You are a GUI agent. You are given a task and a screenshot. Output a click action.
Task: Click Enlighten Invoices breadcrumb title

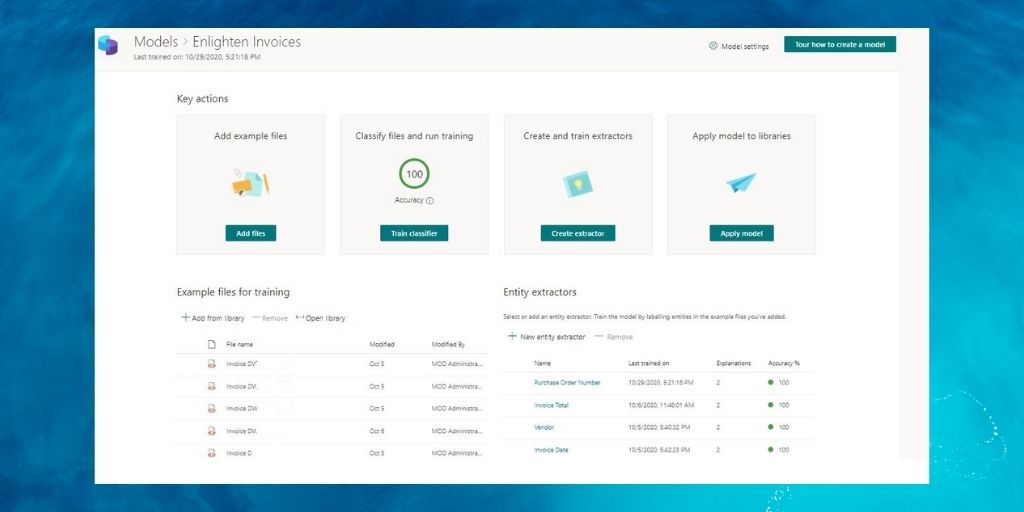click(x=247, y=42)
